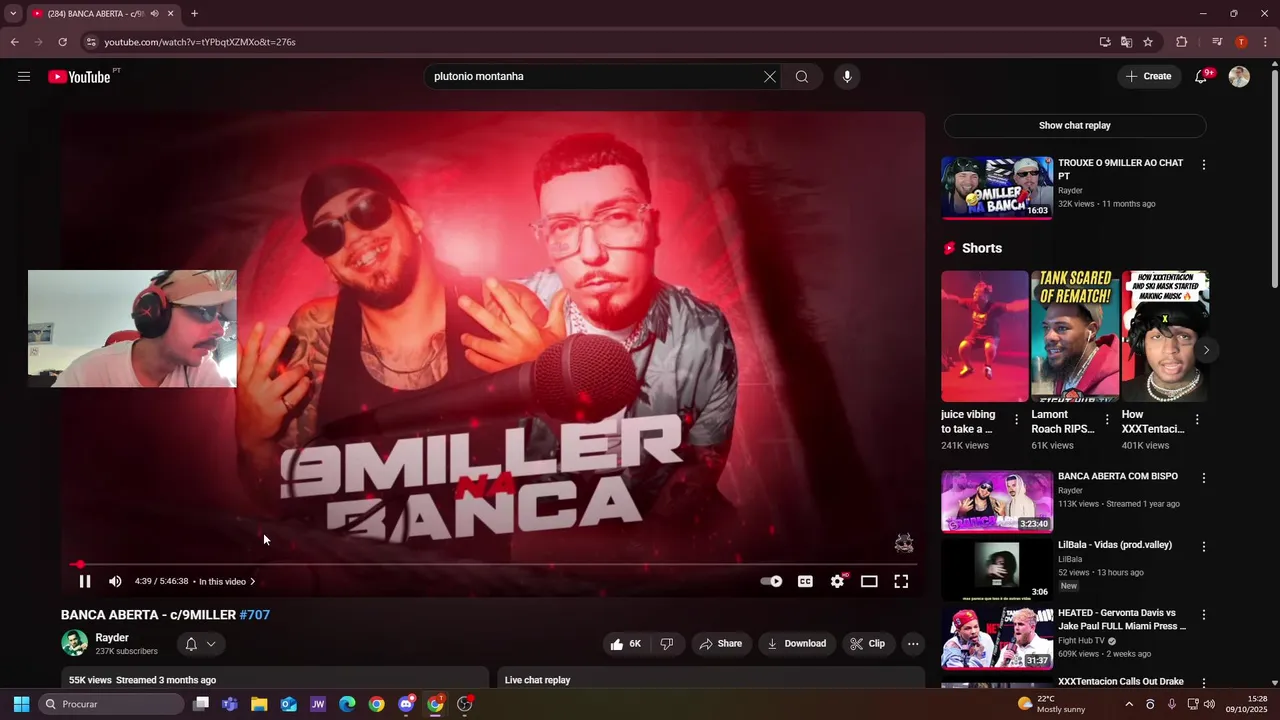The width and height of the screenshot is (1280, 720).
Task: Open options for the 'Lamont Roach RIPS' short
Action: click(1107, 420)
